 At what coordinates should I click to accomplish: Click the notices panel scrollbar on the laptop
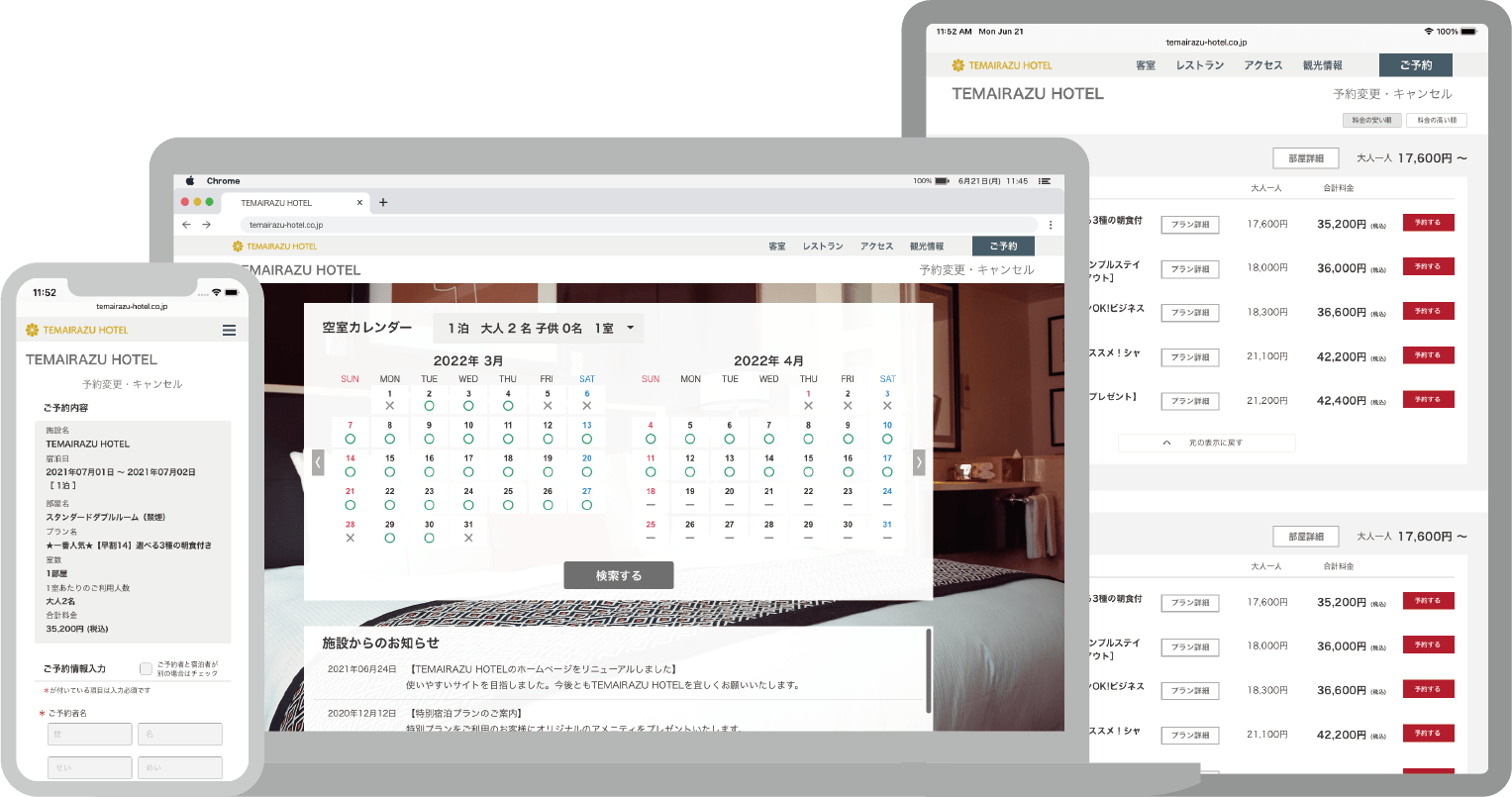click(928, 670)
